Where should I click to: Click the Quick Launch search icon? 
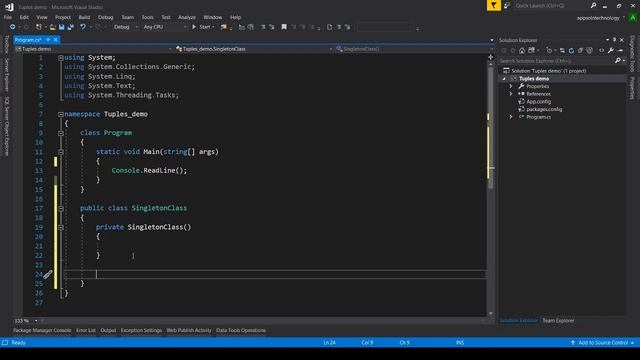(593, 5)
